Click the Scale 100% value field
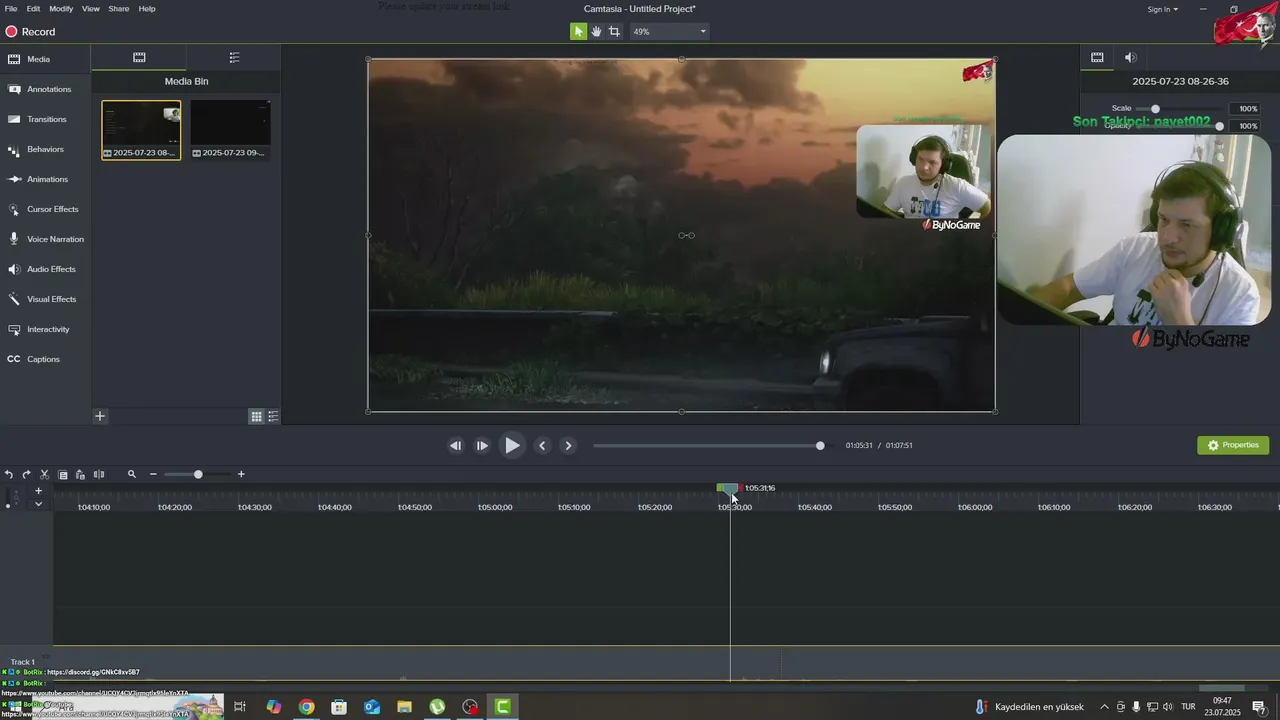 pos(1247,109)
